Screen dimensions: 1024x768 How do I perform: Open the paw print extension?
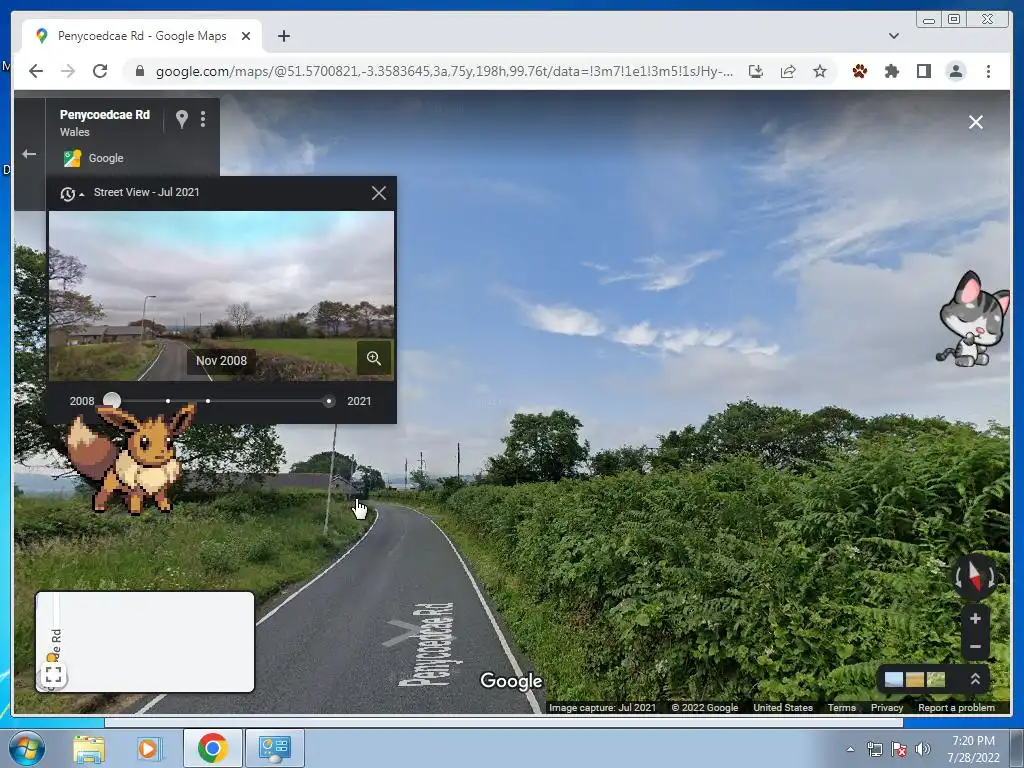point(859,71)
